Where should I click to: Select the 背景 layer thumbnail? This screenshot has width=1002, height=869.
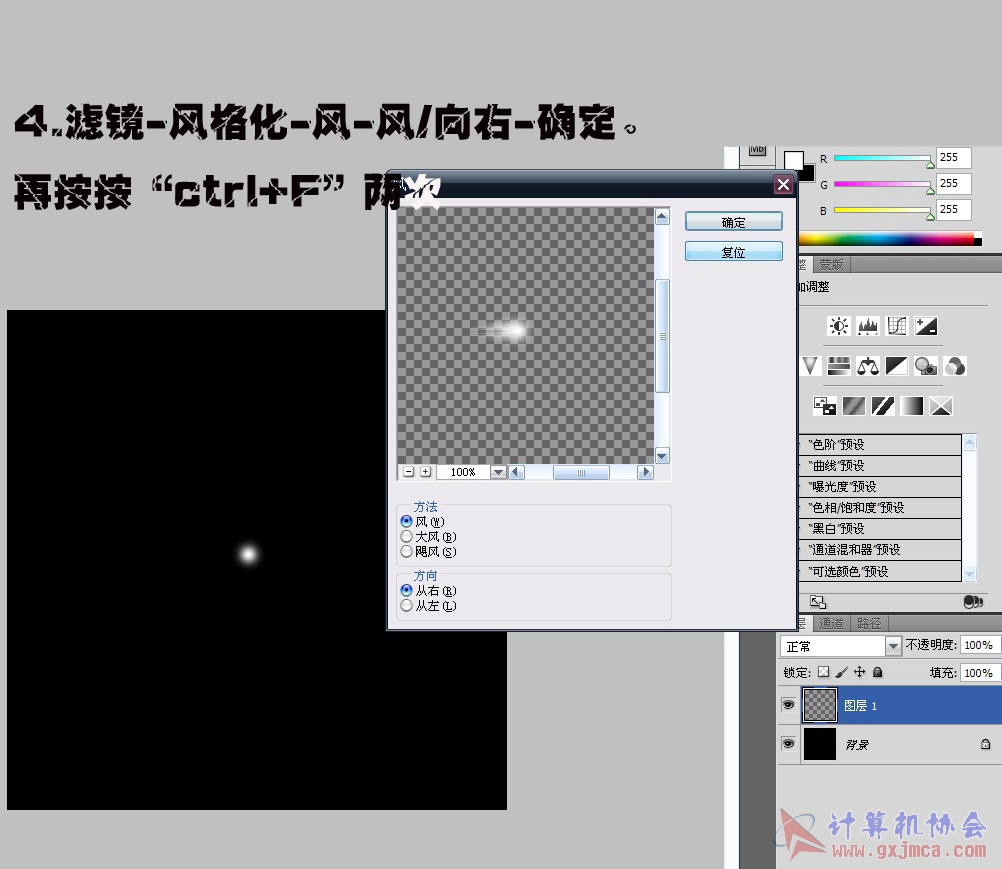[x=820, y=744]
